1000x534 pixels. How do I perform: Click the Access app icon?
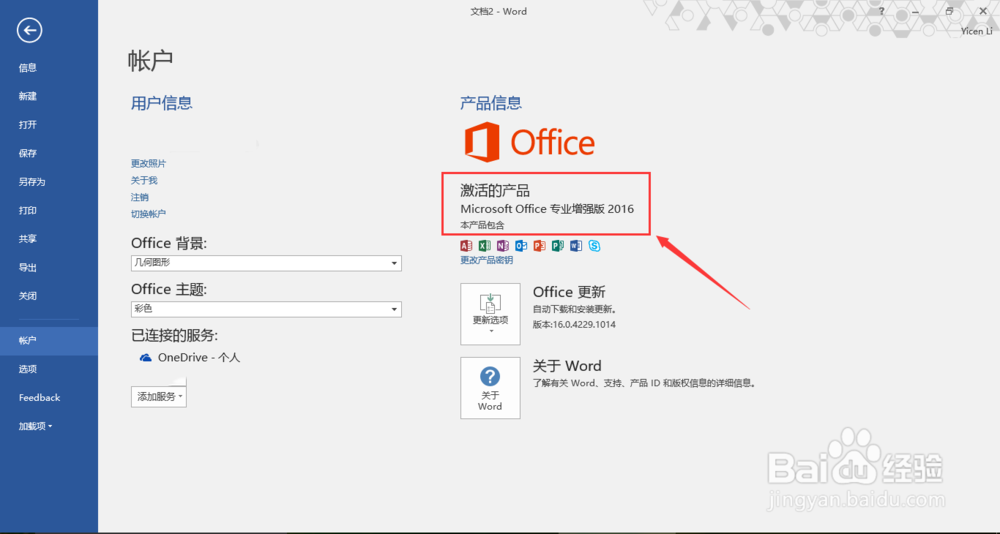pos(466,246)
